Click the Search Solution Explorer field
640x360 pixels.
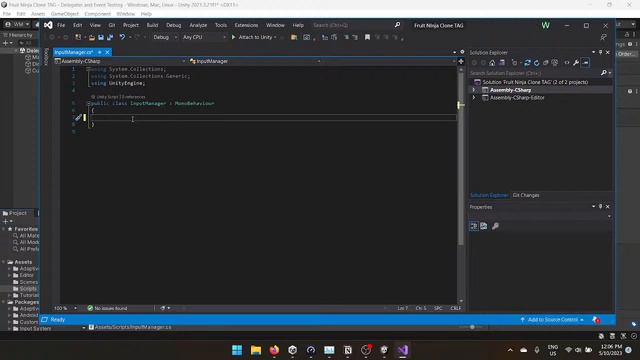(x=534, y=73)
